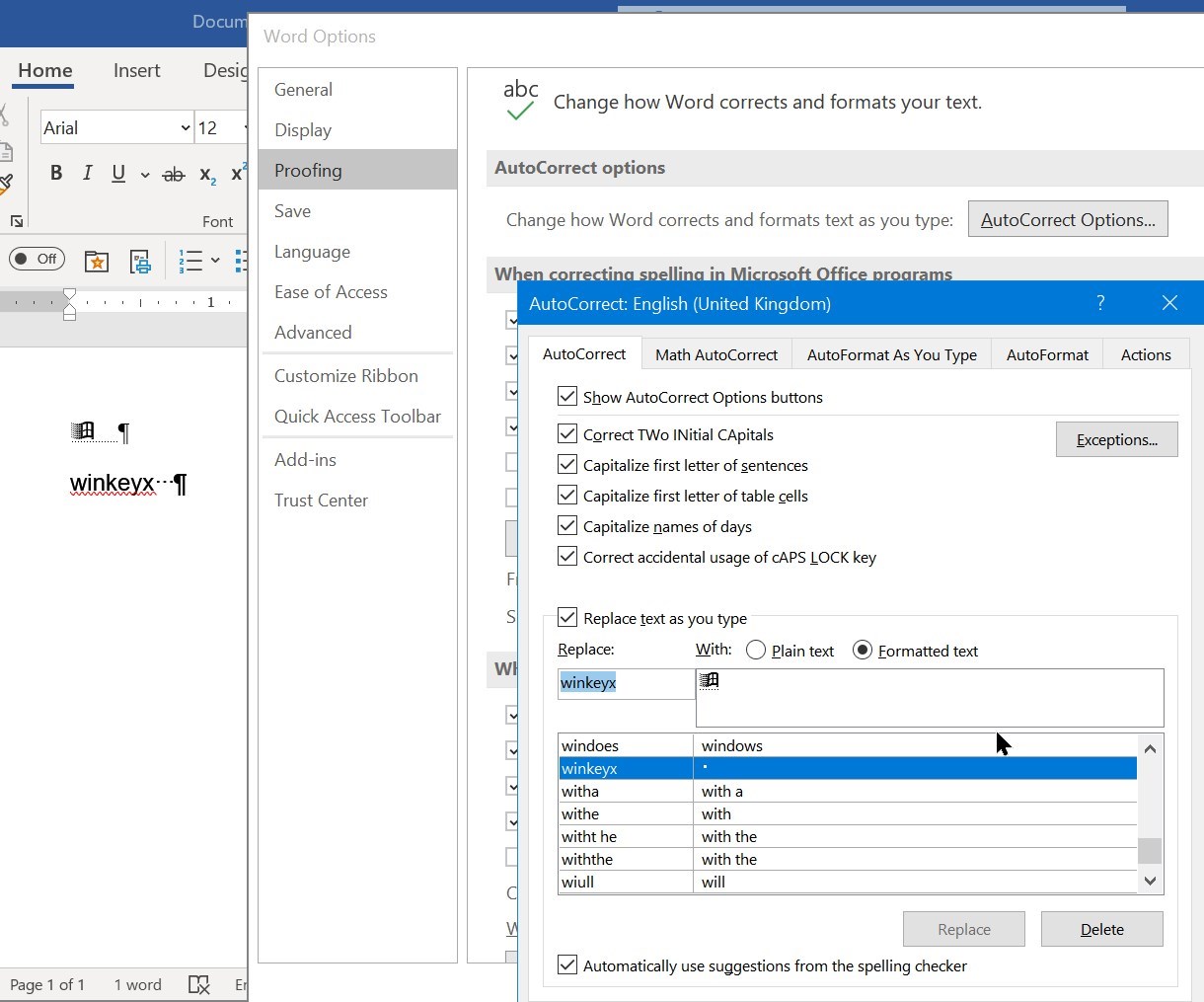Image resolution: width=1204 pixels, height=1002 pixels.
Task: Click the list scrollbar up arrow
Action: [x=1150, y=748]
